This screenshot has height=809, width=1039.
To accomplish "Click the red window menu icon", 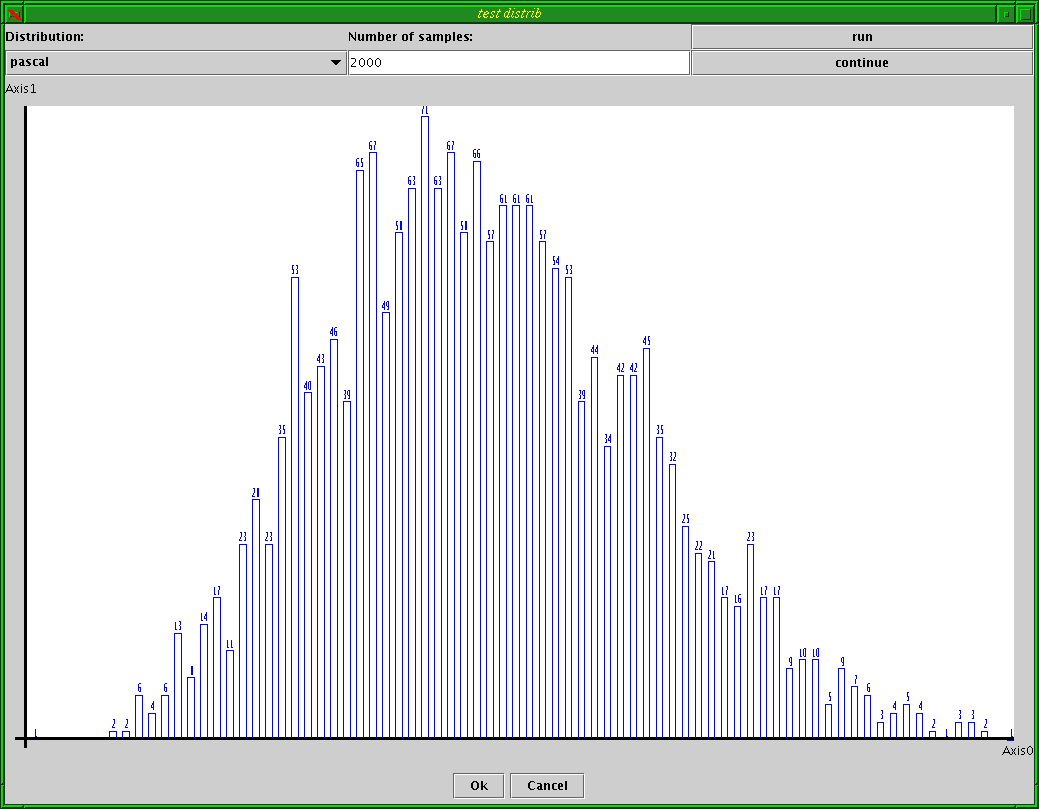I will [x=12, y=14].
